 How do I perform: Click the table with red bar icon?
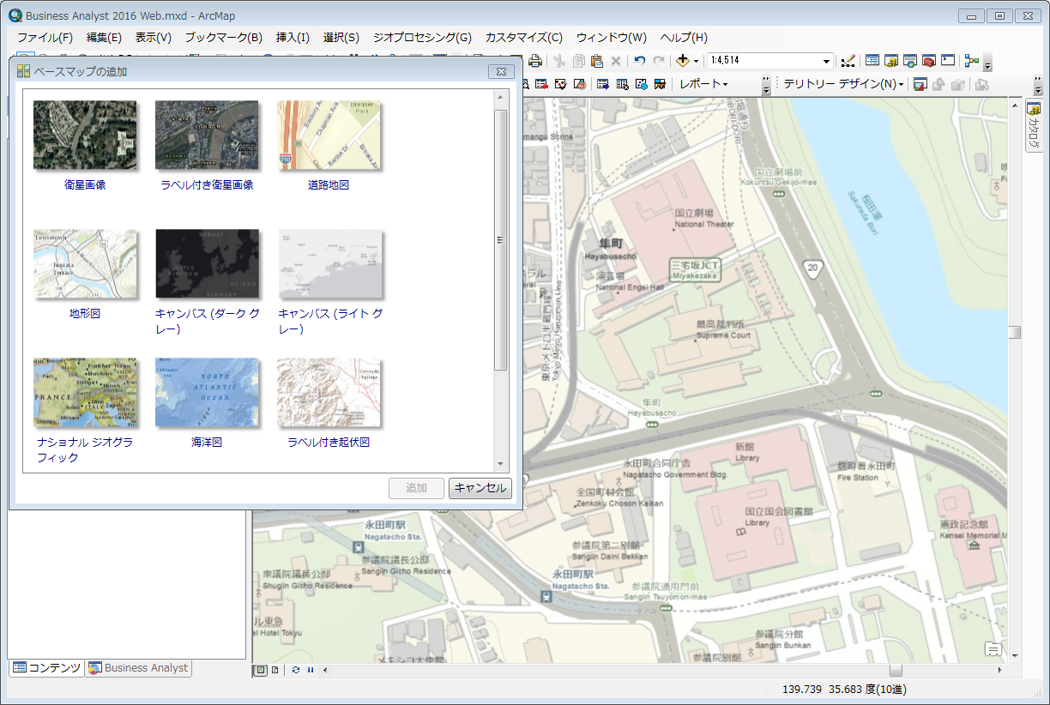(541, 84)
